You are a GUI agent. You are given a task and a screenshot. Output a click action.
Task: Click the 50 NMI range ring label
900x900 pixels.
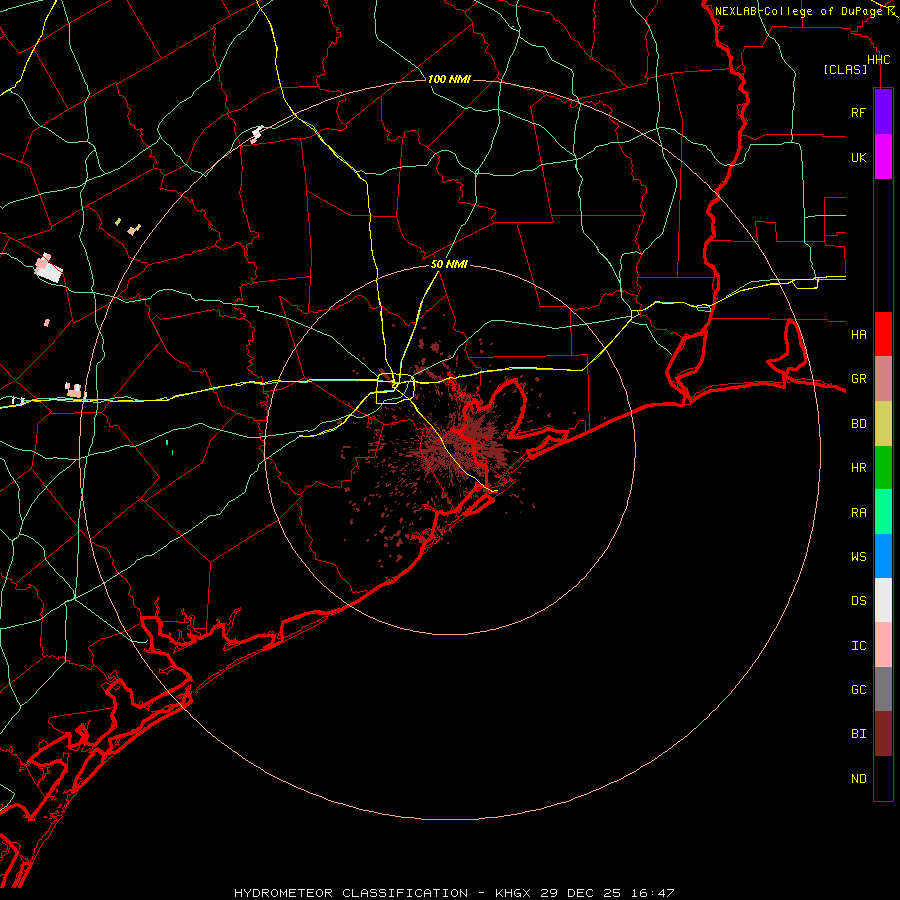point(449,264)
